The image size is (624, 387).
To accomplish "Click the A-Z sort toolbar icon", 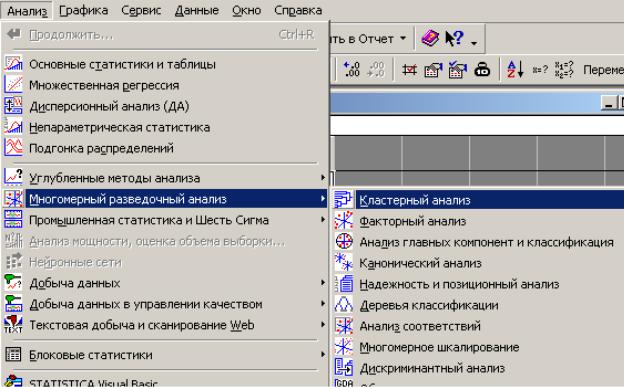I will tap(515, 70).
